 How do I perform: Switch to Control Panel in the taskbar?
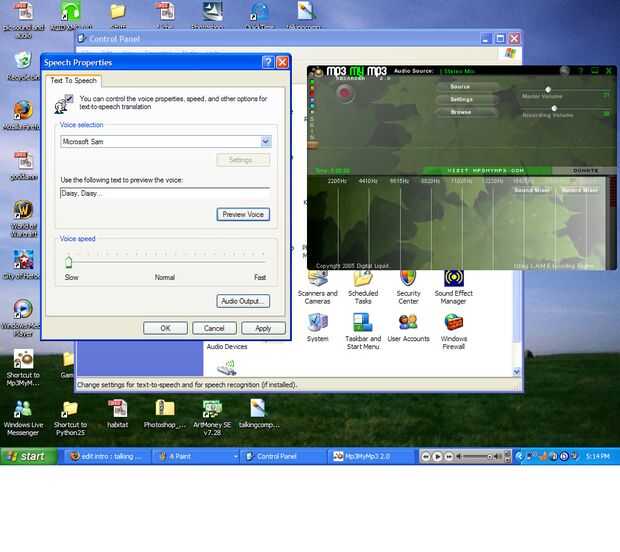[282, 456]
